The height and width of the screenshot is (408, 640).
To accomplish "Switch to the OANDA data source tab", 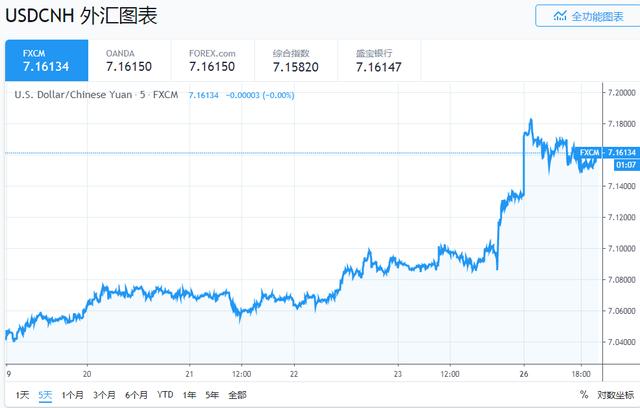I will (x=126, y=60).
